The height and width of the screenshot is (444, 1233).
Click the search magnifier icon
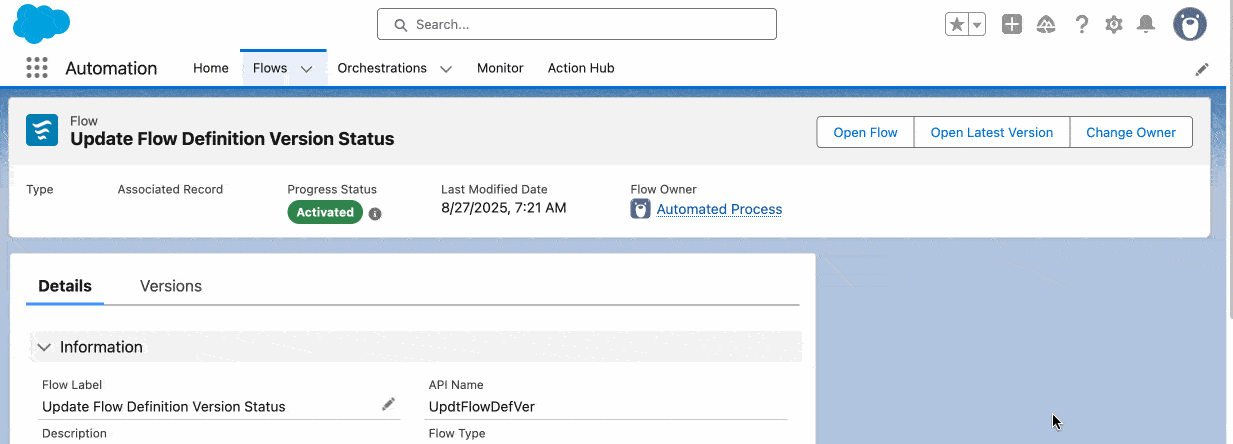401,24
